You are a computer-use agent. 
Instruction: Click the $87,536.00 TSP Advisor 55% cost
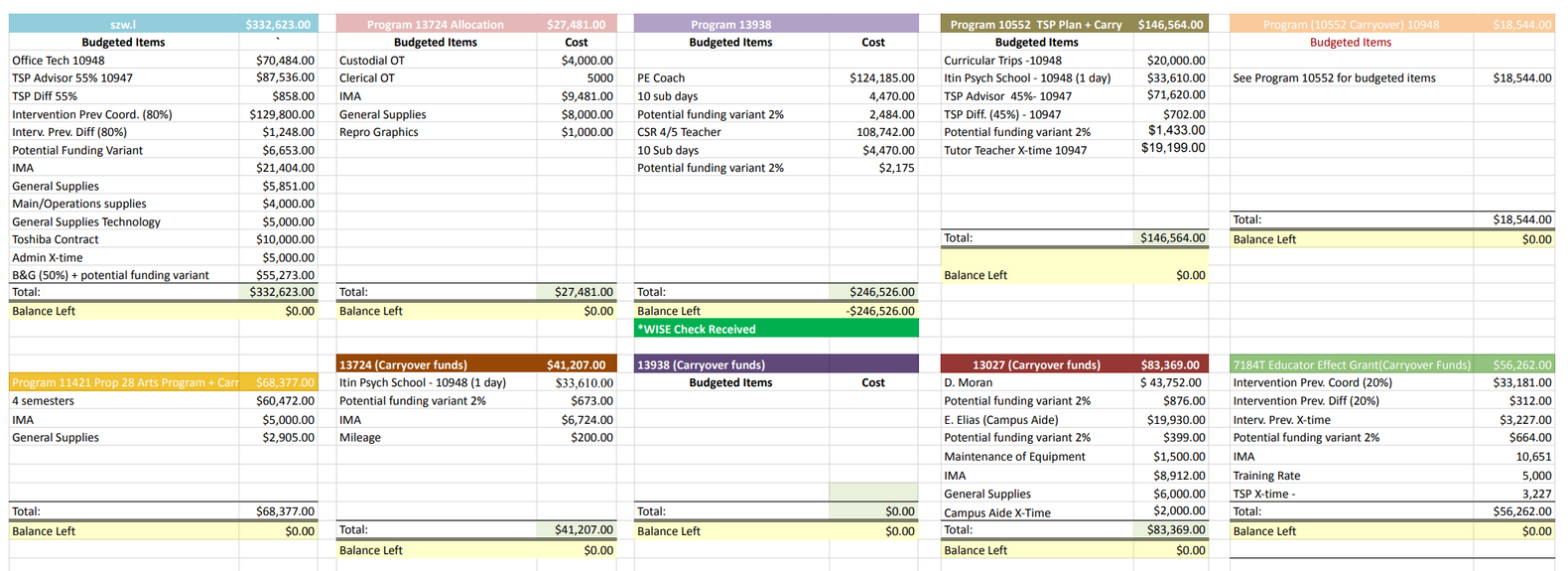[x=278, y=78]
